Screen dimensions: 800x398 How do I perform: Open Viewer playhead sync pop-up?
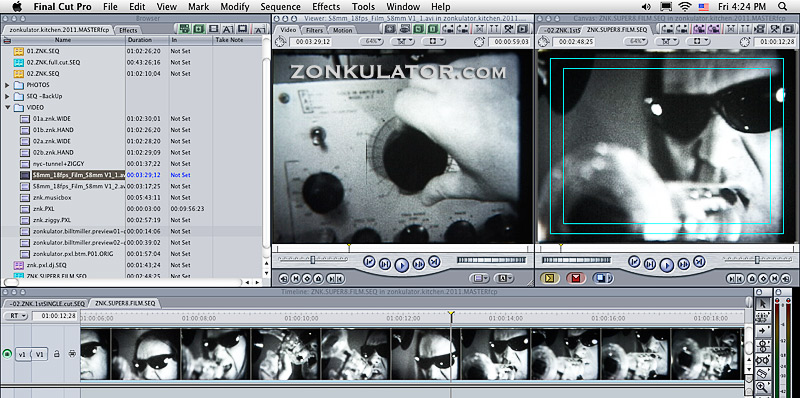tap(402, 41)
